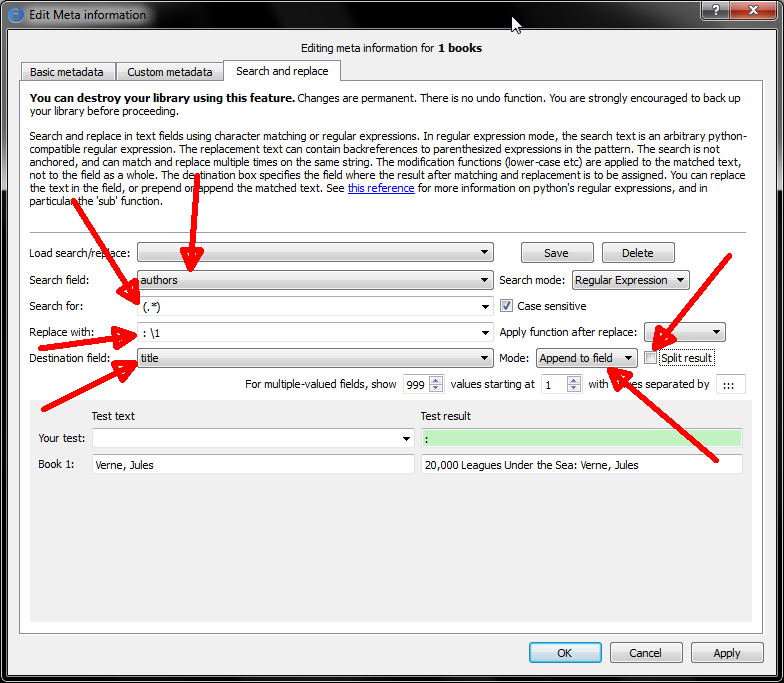Image resolution: width=784 pixels, height=683 pixels.
Task: Switch to the Basic metadata tab
Action: (68, 72)
